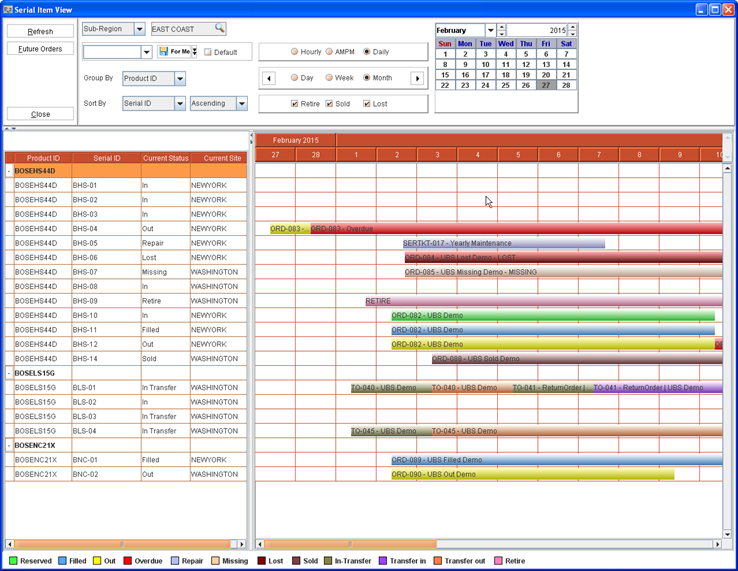Click the yellow ORD-083 Out bar
This screenshot has height=571, width=738.
pos(290,229)
